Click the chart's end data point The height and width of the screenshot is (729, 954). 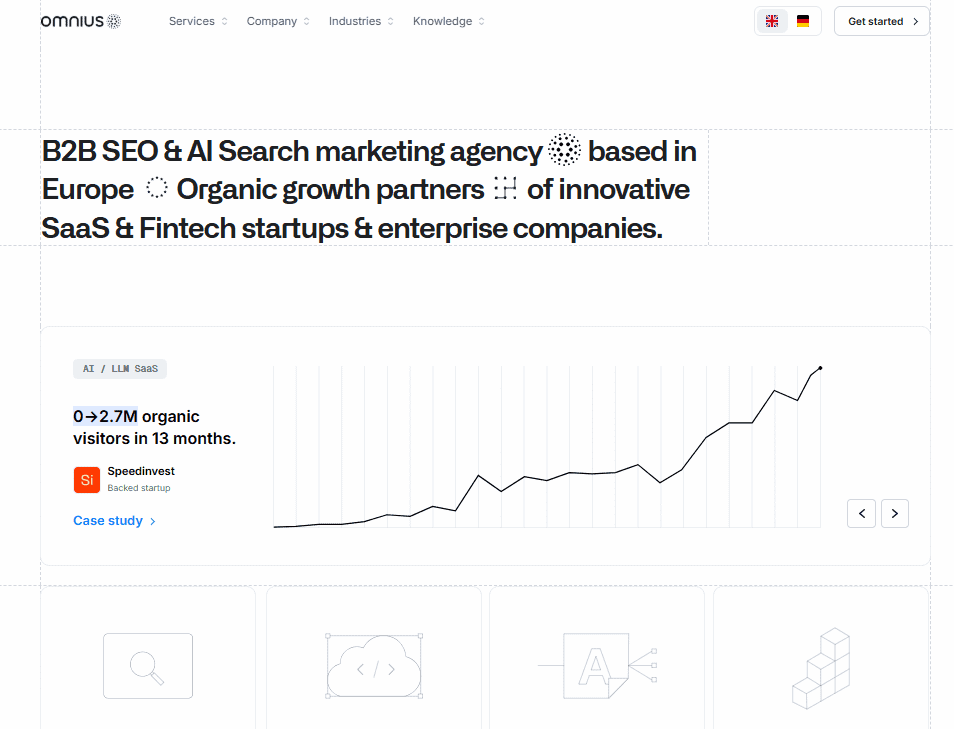click(820, 368)
